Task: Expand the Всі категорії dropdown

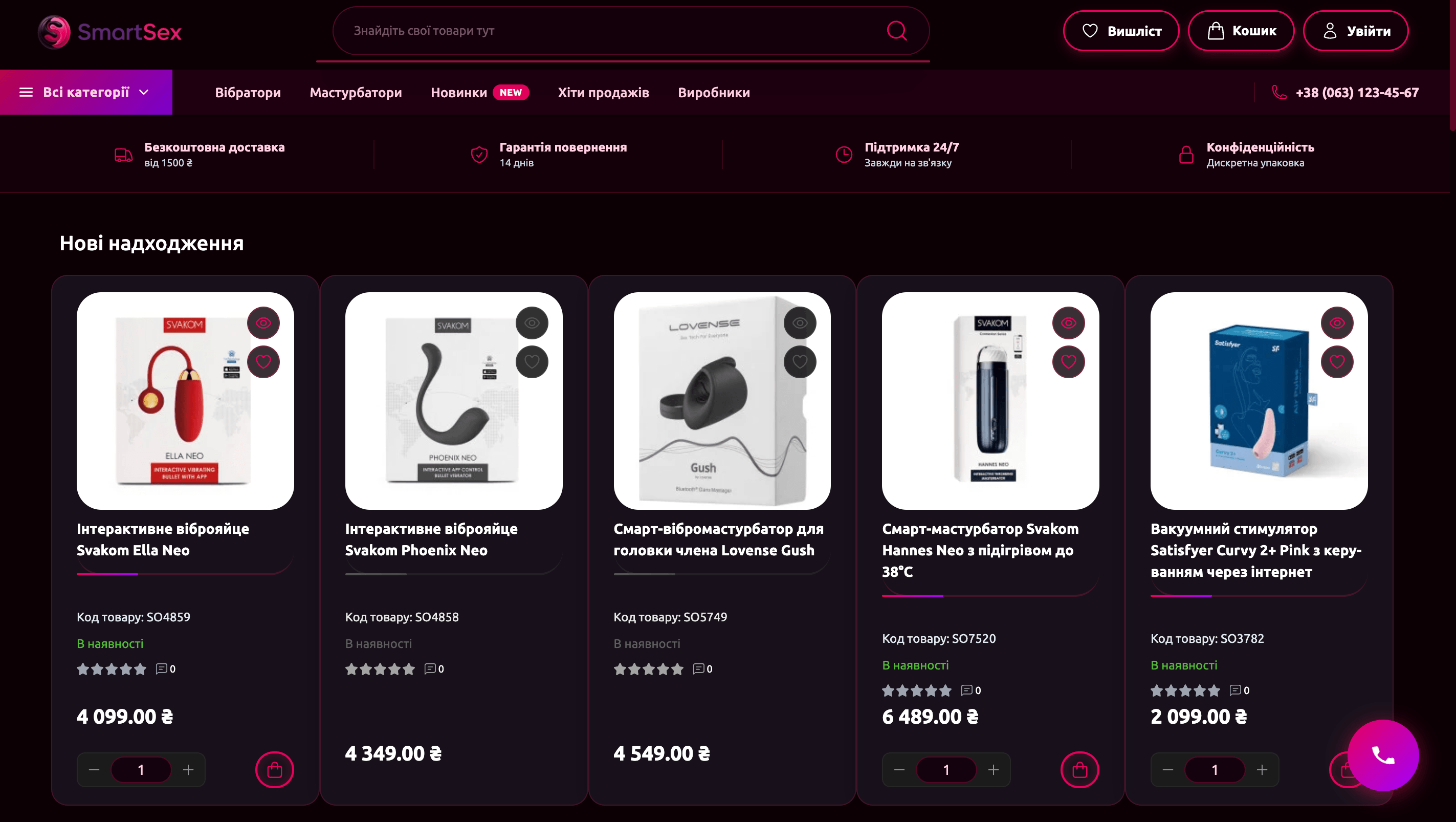Action: tap(86, 92)
